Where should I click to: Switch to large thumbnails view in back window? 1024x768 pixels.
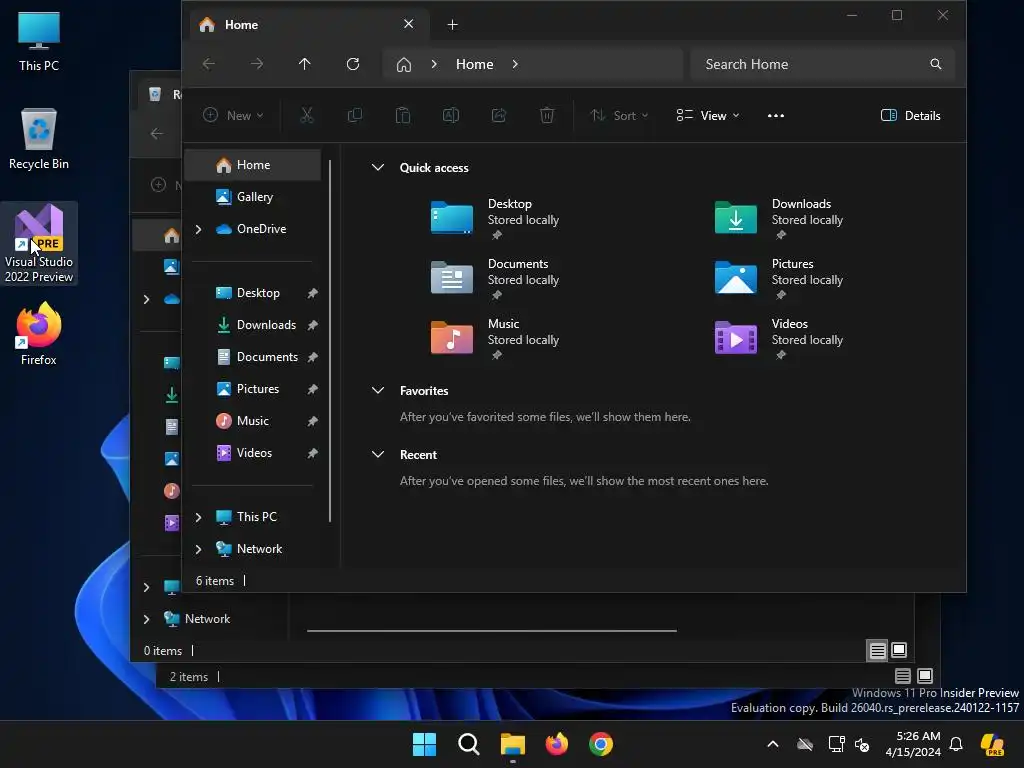[899, 650]
